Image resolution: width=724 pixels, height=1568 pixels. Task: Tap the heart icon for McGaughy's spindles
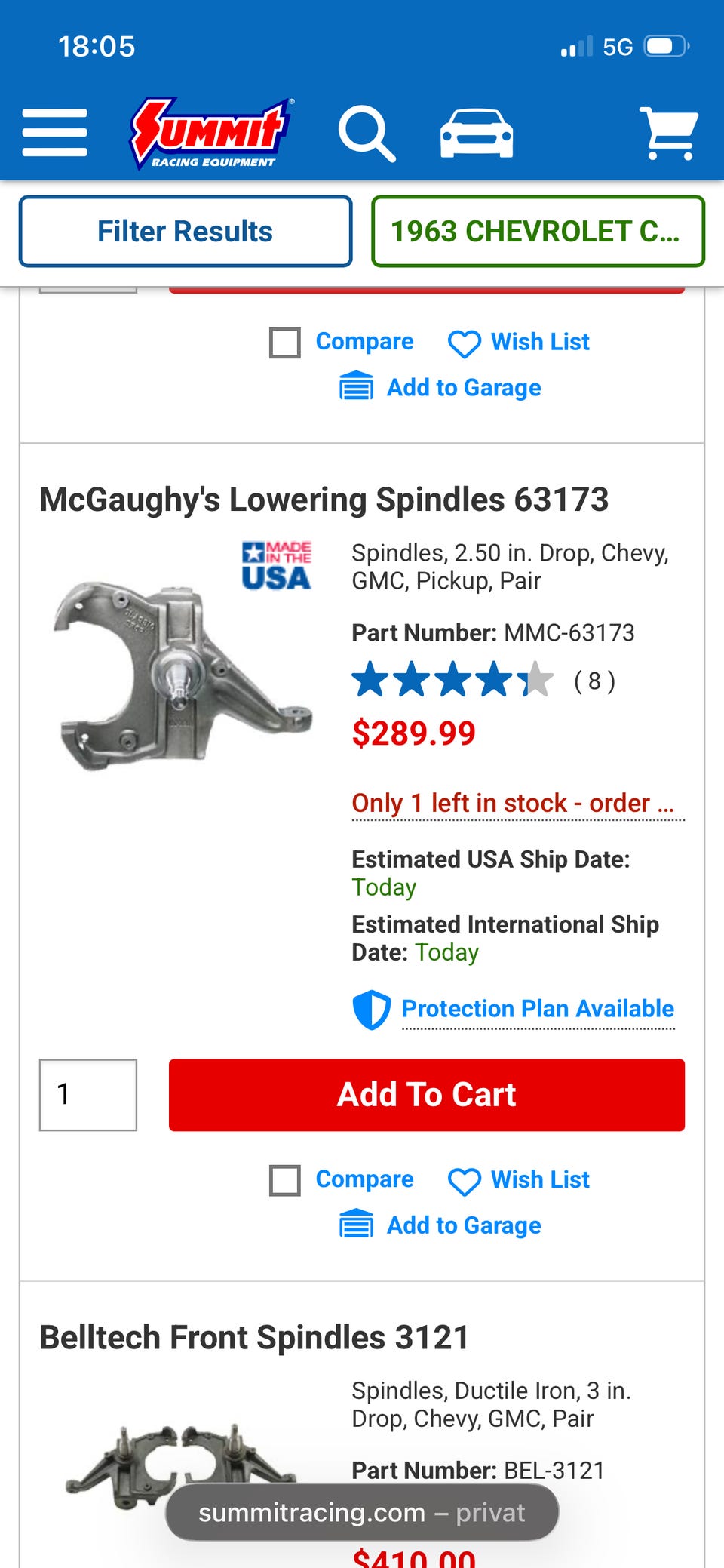[x=464, y=1181]
